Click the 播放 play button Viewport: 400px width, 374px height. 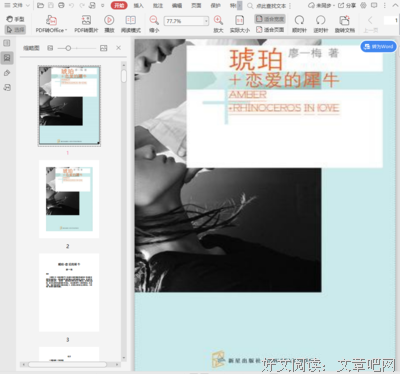109,24
